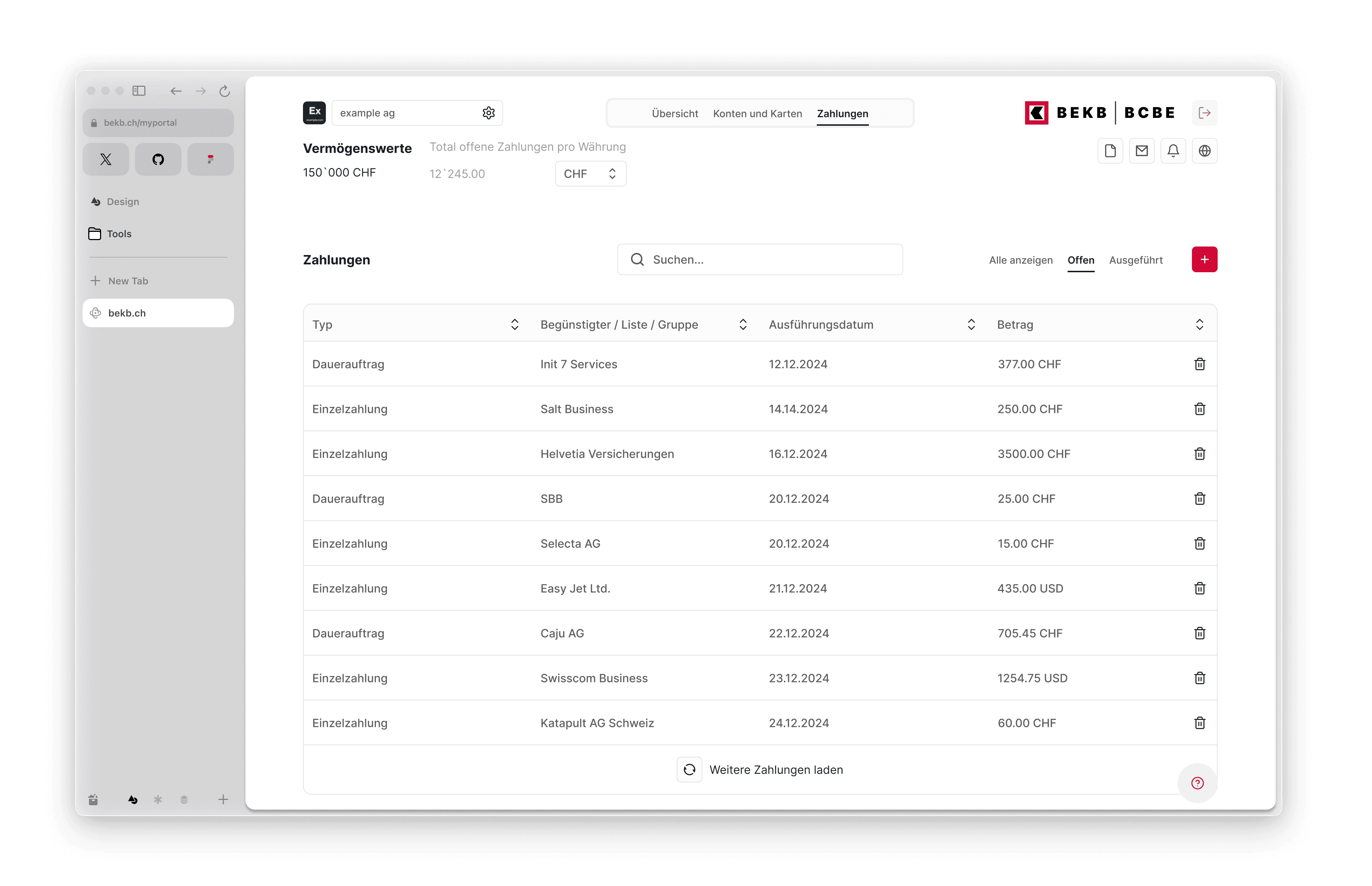
Task: Open the red help question mark button
Action: click(1197, 783)
